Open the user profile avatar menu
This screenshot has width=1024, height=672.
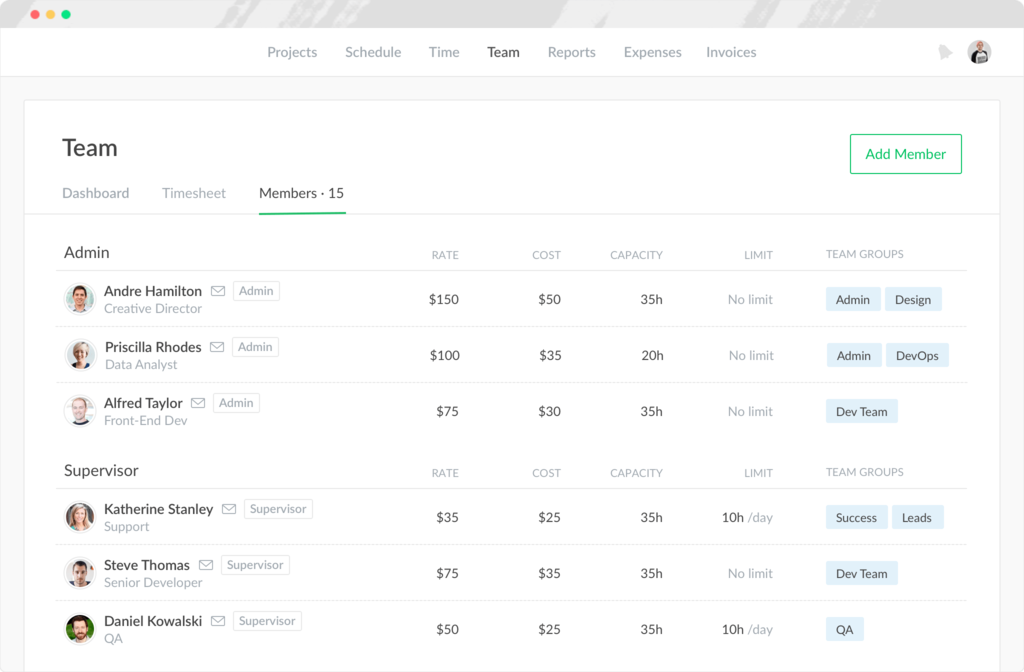coord(979,52)
